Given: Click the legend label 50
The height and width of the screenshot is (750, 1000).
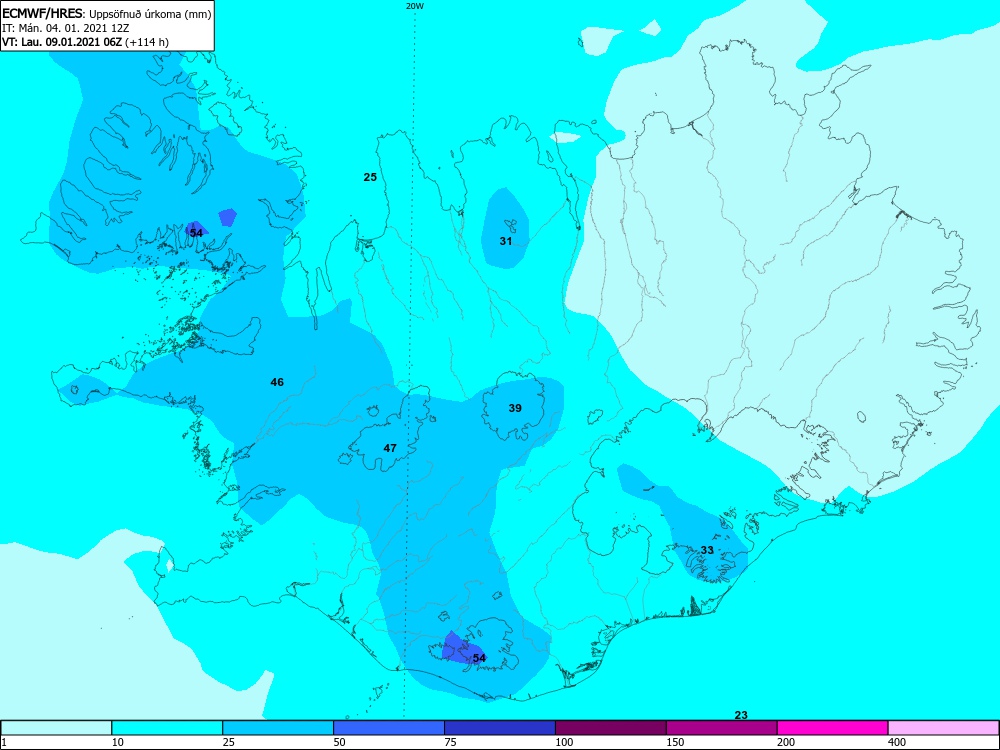Looking at the screenshot, I should click(339, 742).
